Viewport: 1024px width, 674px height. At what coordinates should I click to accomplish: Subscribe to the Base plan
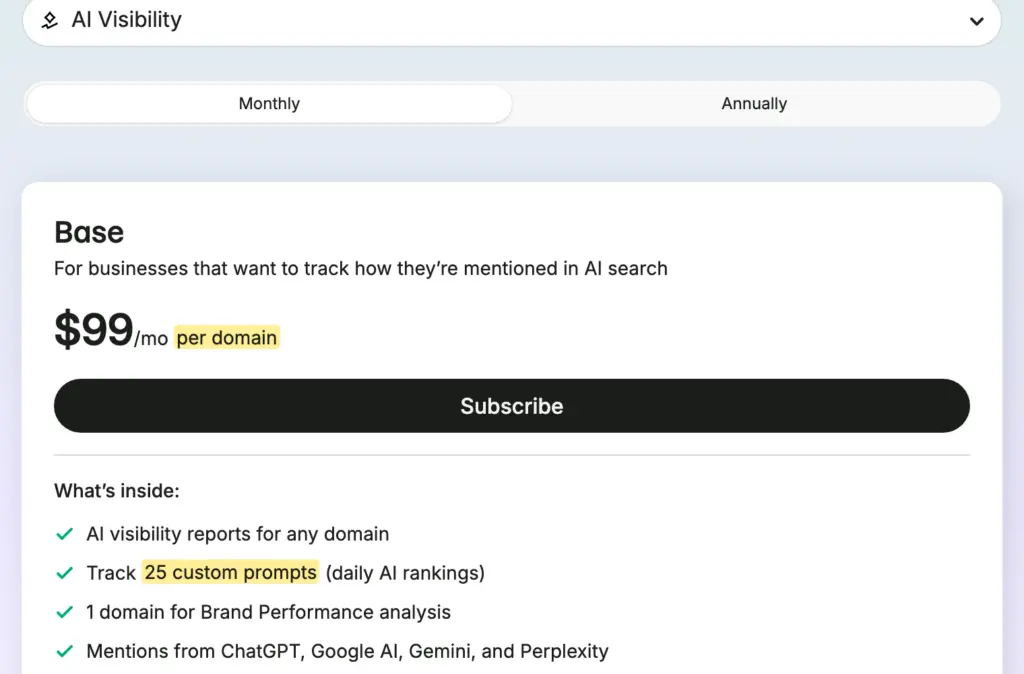tap(511, 406)
